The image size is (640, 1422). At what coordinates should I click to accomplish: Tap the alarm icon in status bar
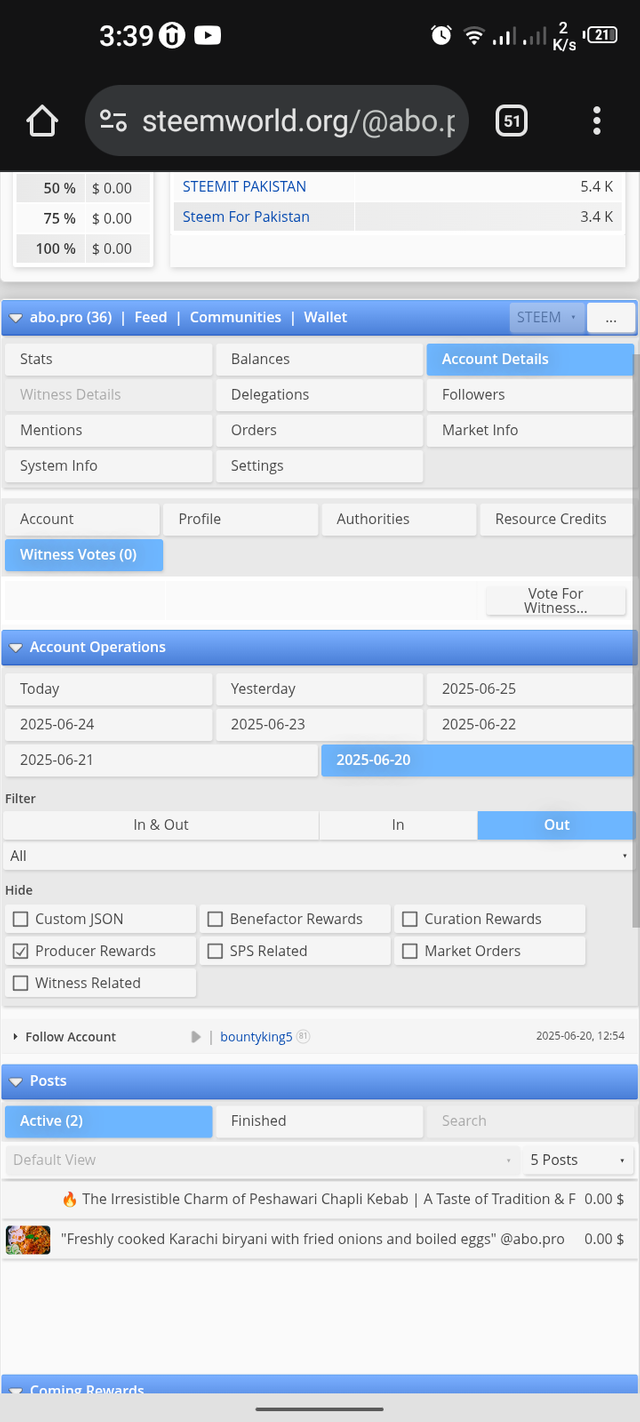pyautogui.click(x=441, y=35)
